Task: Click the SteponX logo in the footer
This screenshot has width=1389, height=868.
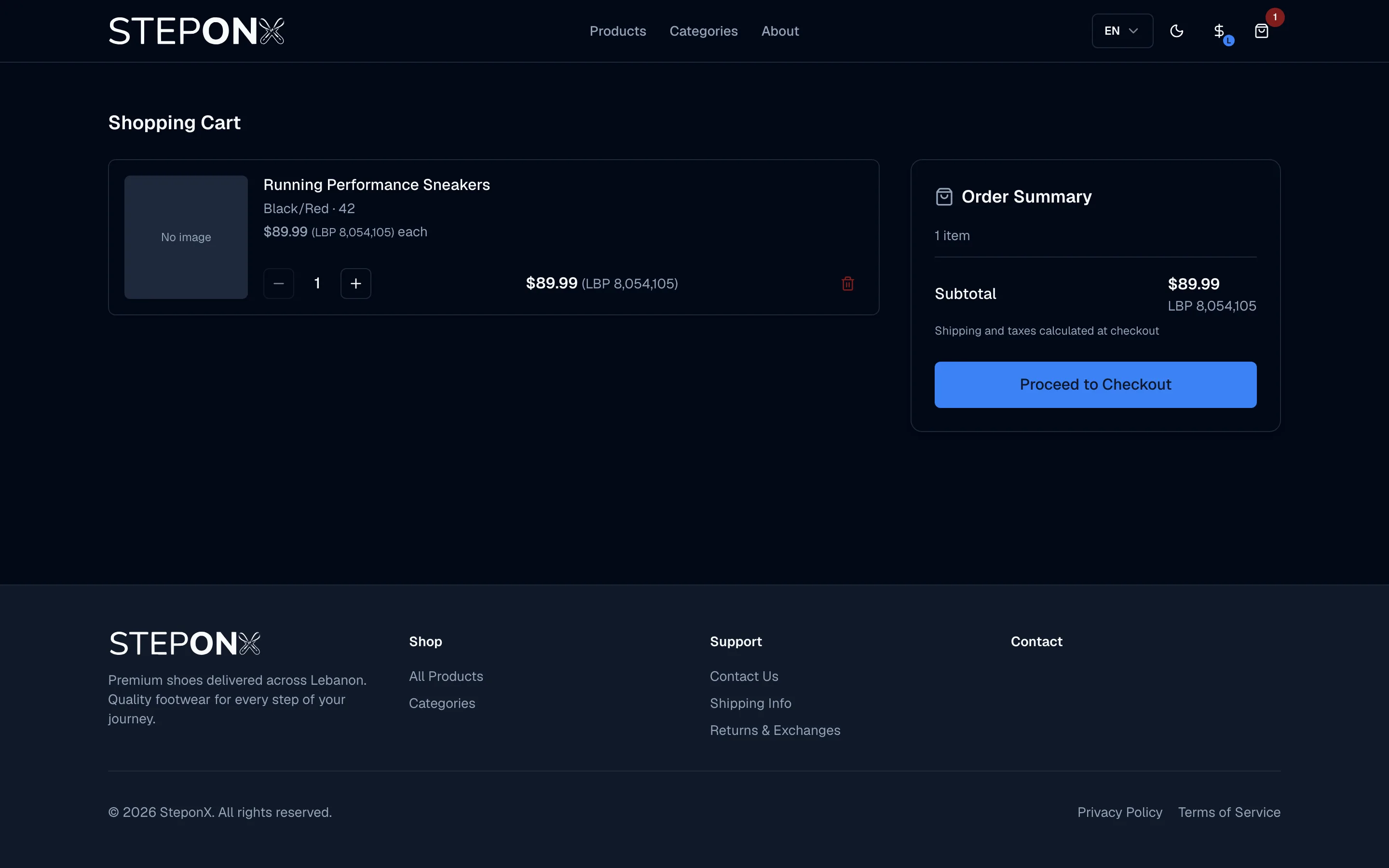Action: point(185,643)
